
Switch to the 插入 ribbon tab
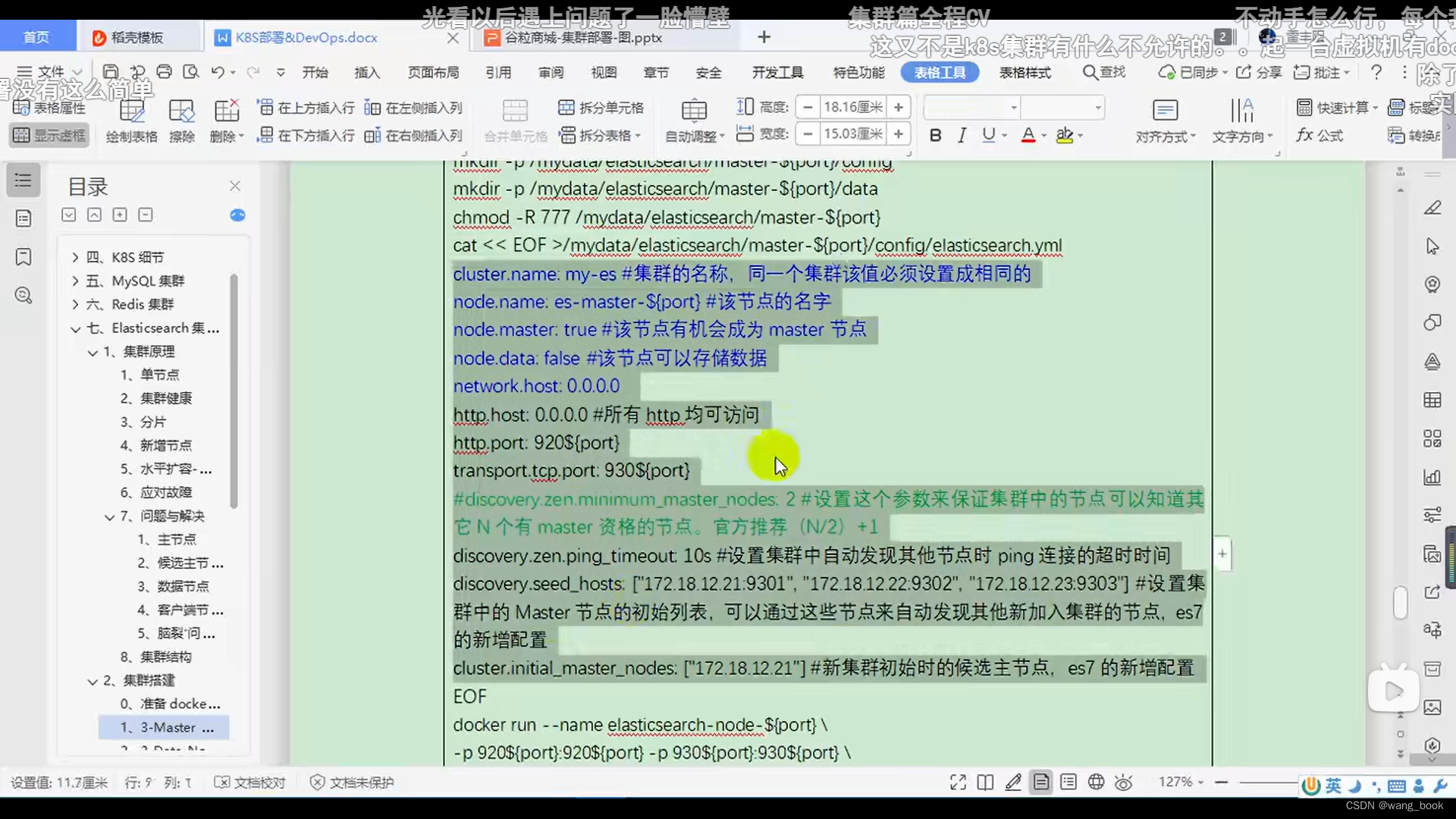(366, 72)
